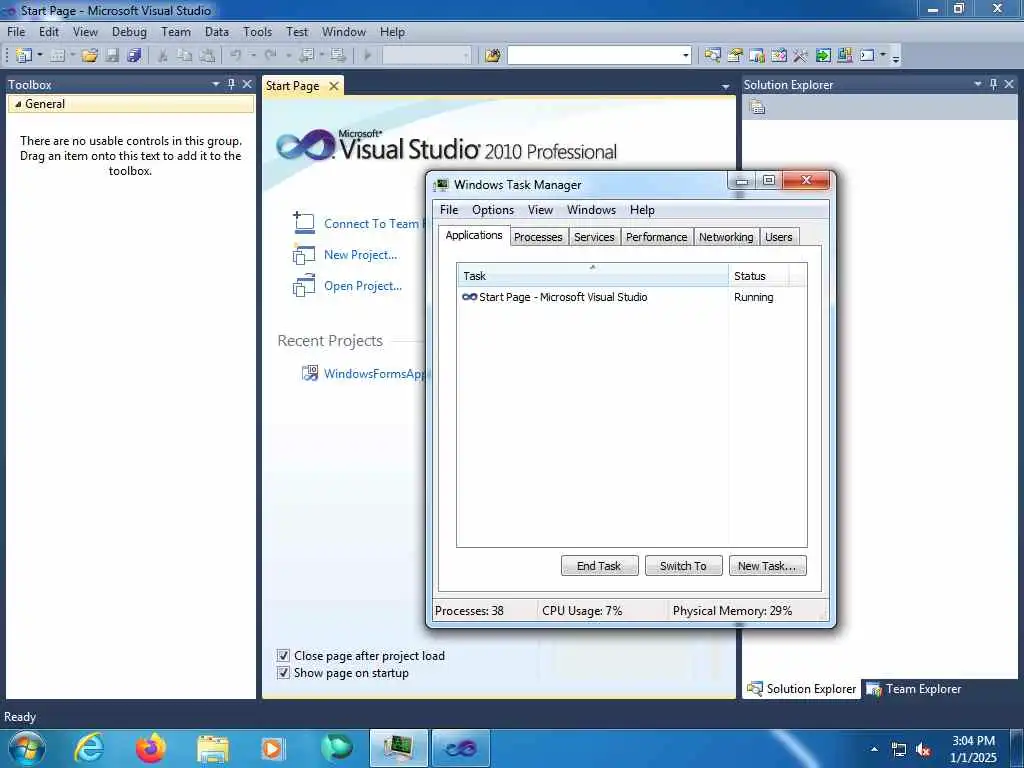This screenshot has width=1024, height=768.
Task: Switch to the Team Explorer bottom tab
Action: (x=914, y=689)
